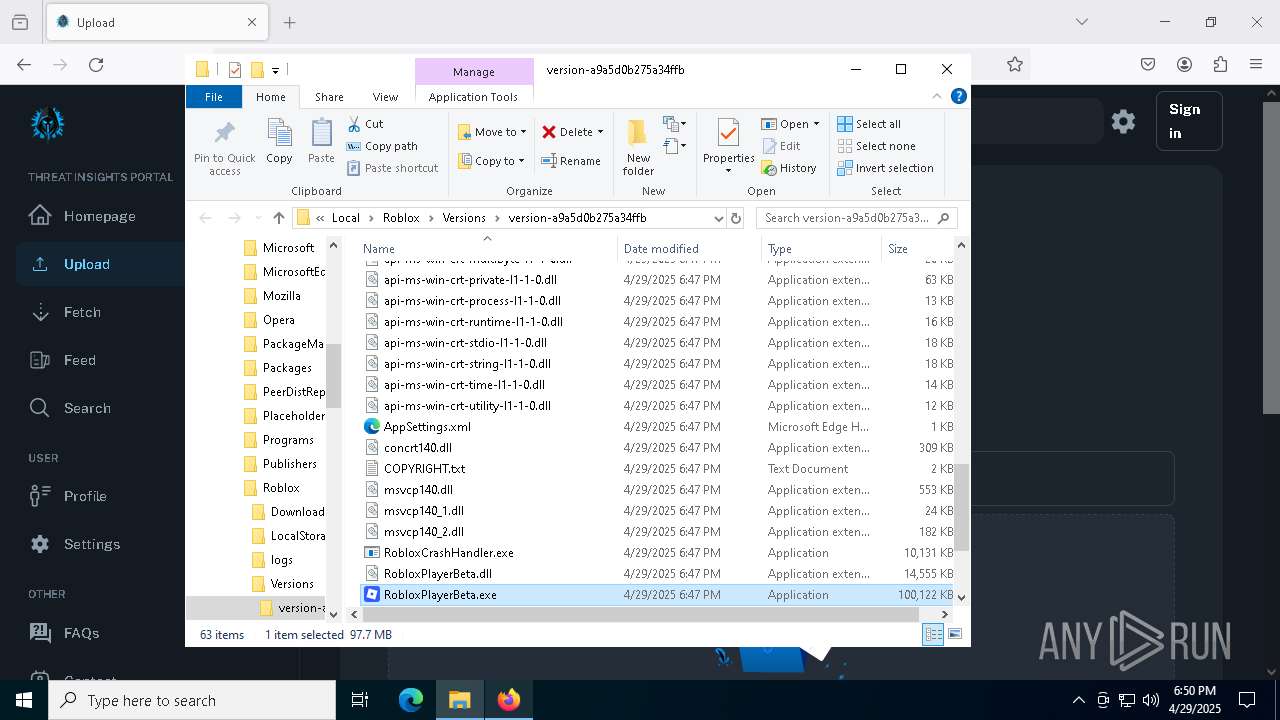Click the Copy ribbon icon
1280x720 pixels.
[x=279, y=141]
